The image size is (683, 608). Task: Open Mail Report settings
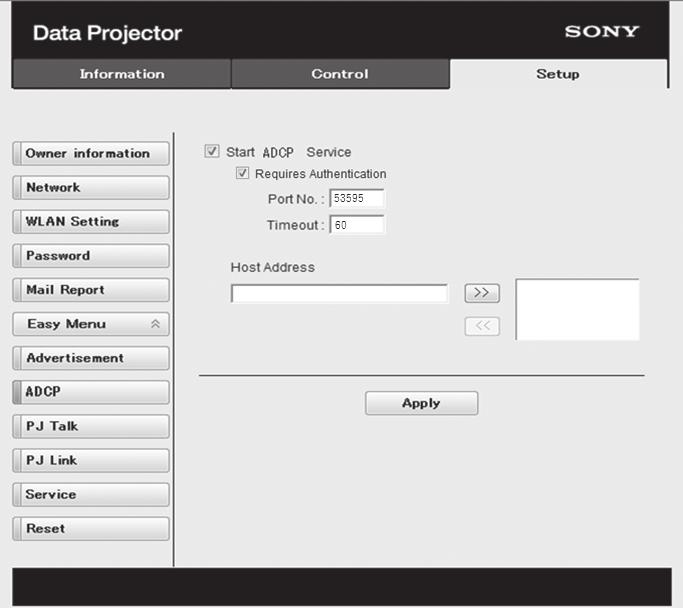click(91, 290)
